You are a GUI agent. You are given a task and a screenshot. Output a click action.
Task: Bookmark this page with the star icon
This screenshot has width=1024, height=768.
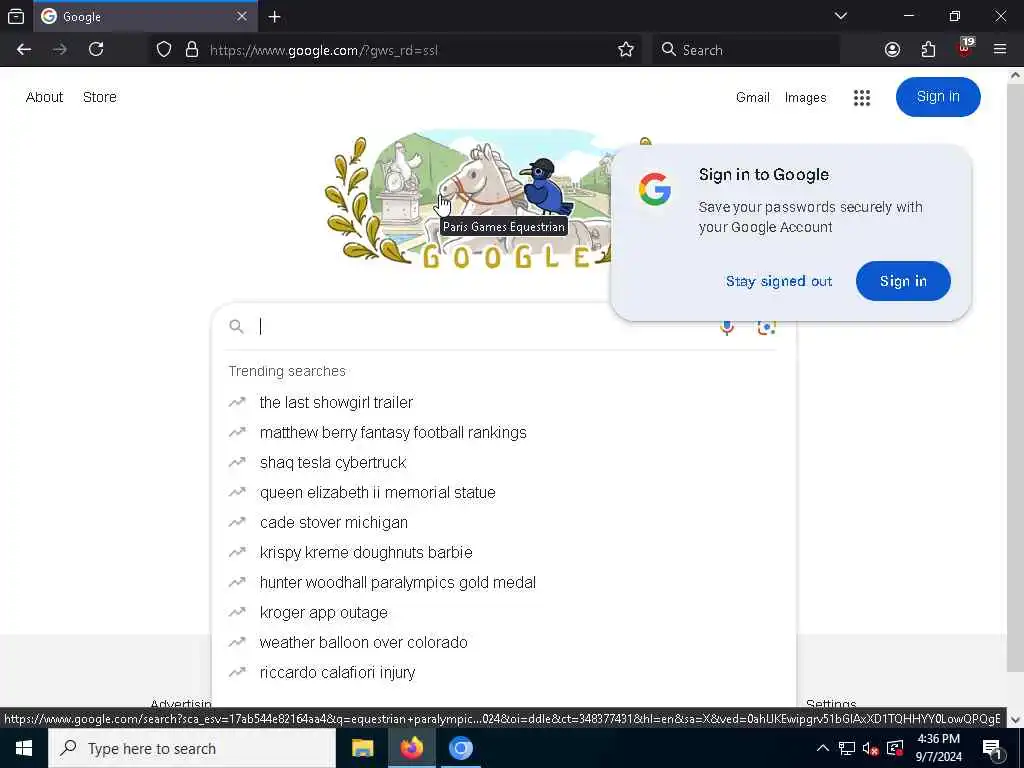(x=626, y=50)
